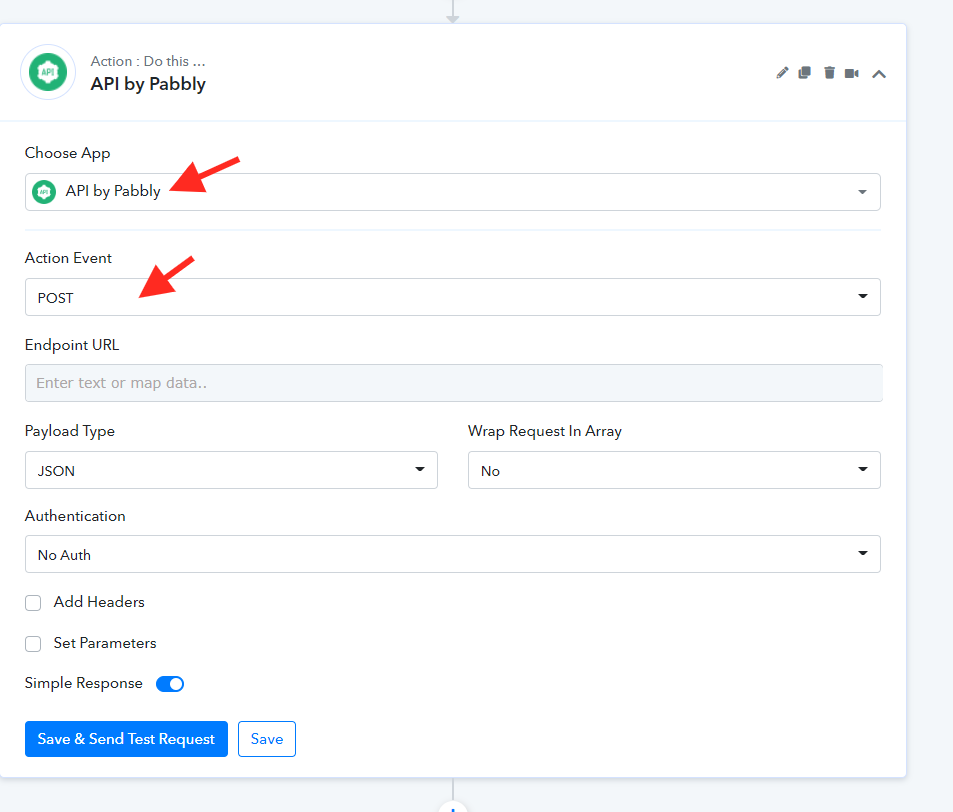This screenshot has height=812, width=953.
Task: Click the large API by Pabbly logo
Action: [48, 72]
